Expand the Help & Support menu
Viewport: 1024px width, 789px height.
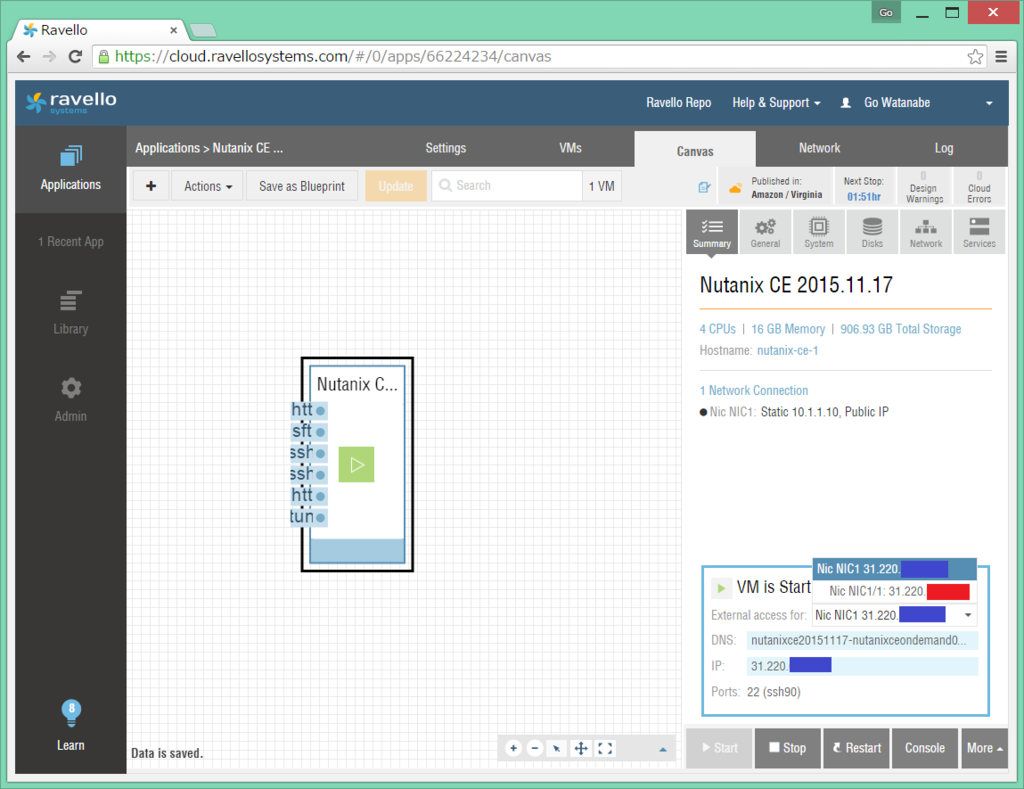(776, 103)
